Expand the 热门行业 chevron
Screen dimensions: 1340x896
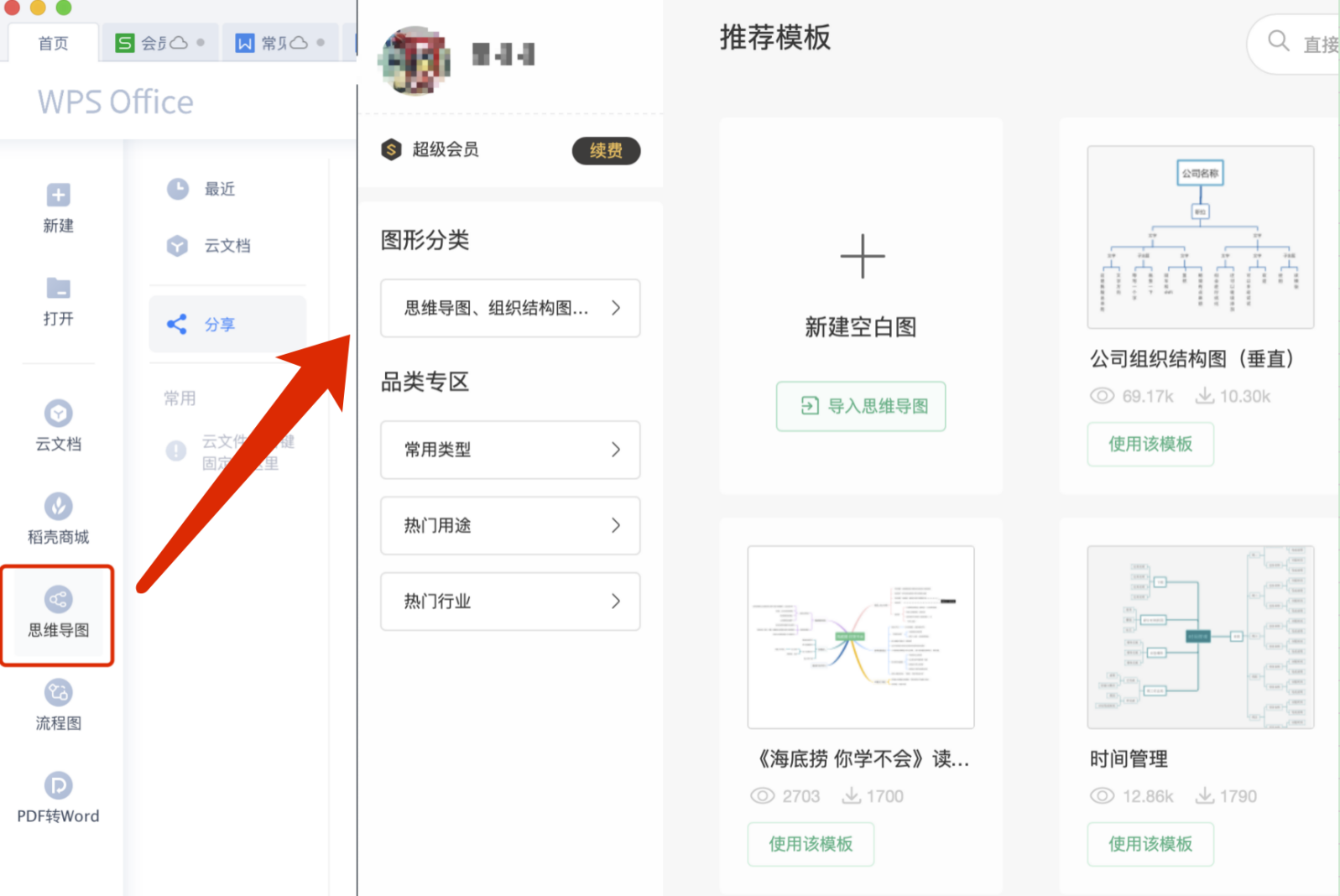coord(616,601)
